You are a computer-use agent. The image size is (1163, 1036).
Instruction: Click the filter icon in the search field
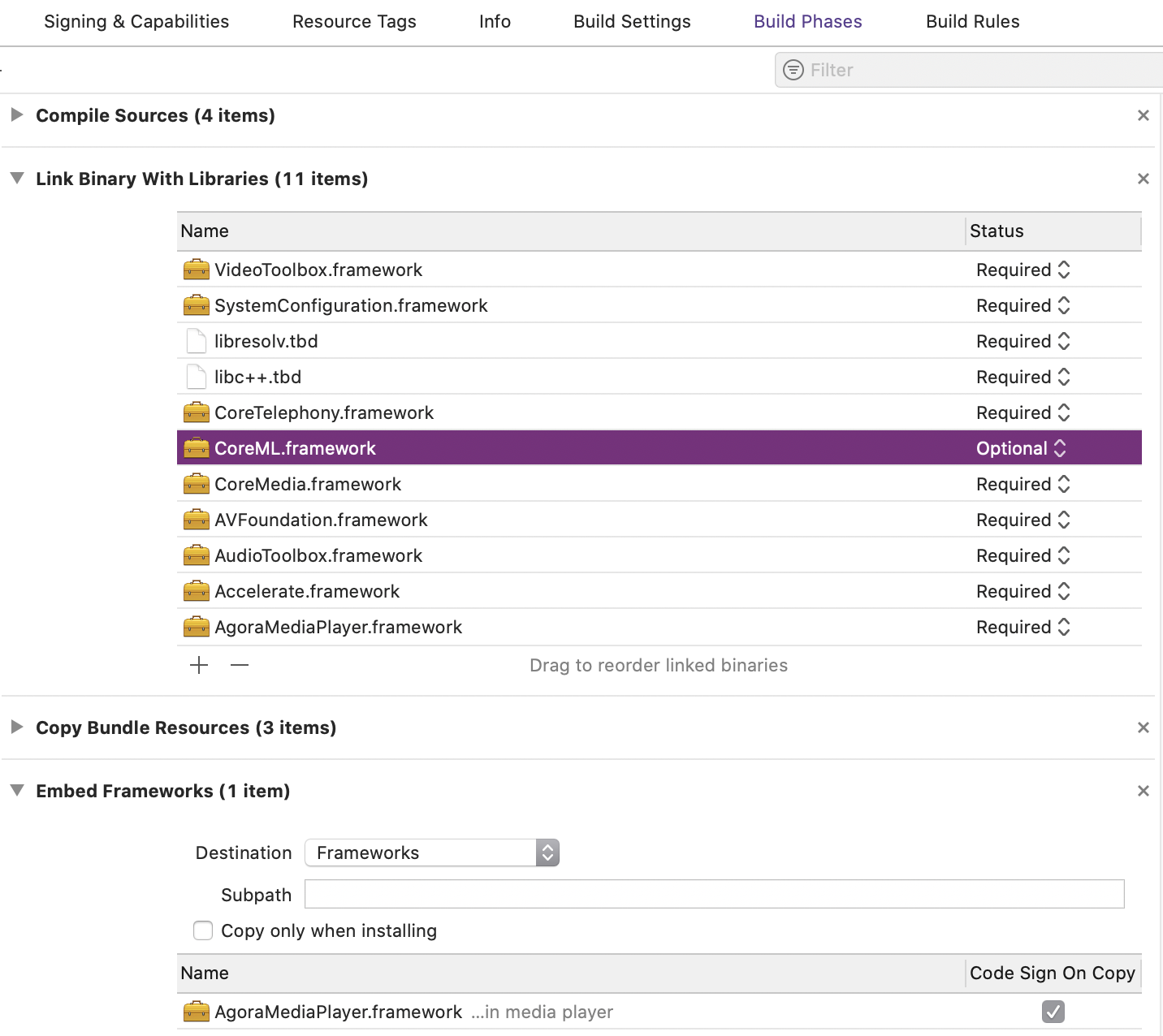793,71
